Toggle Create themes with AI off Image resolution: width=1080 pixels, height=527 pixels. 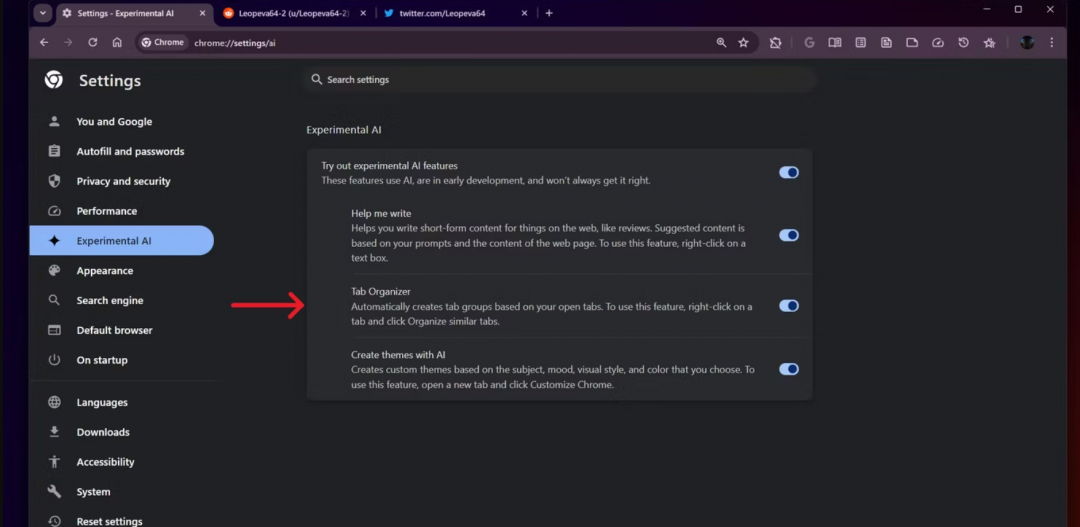pyautogui.click(x=789, y=369)
